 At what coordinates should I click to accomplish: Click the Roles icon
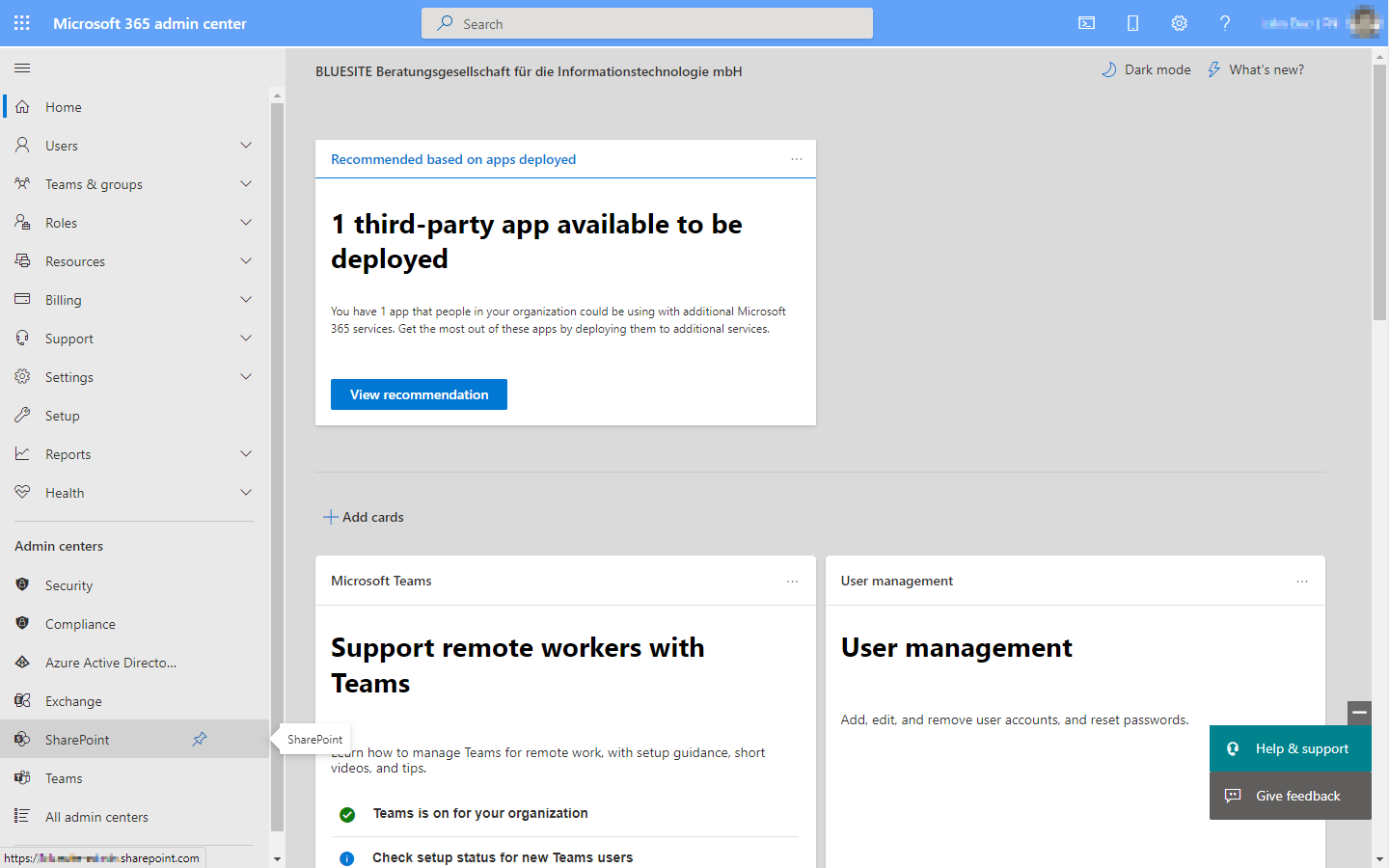pyautogui.click(x=22, y=223)
